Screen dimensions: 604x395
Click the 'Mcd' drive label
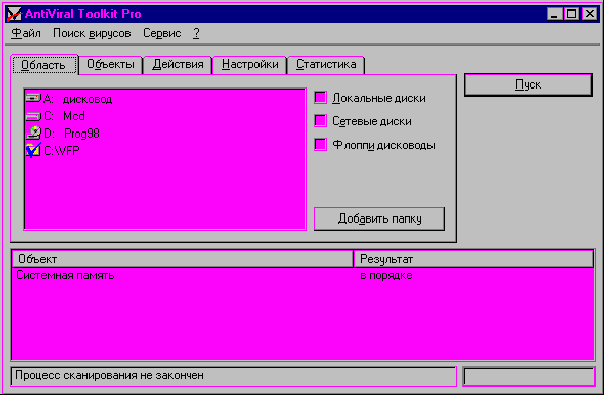point(74,116)
